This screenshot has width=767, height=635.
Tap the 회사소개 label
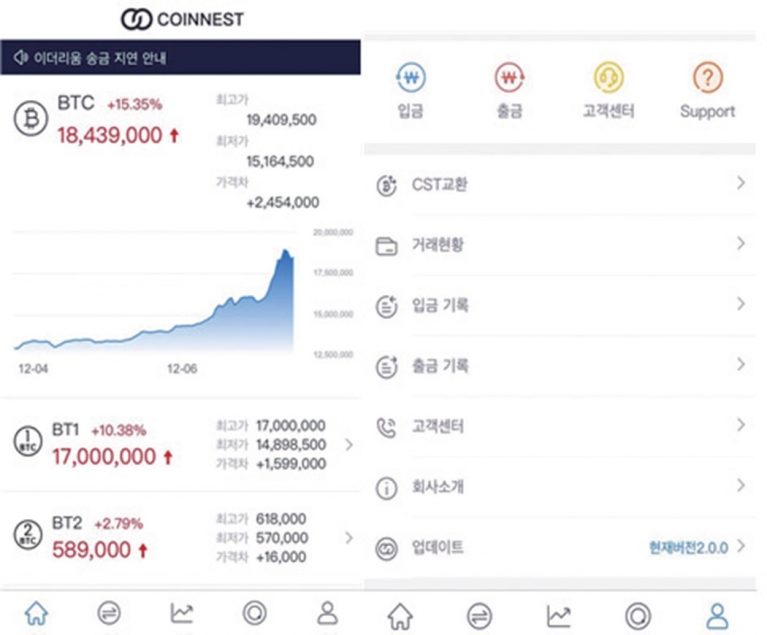pyautogui.click(x=437, y=487)
